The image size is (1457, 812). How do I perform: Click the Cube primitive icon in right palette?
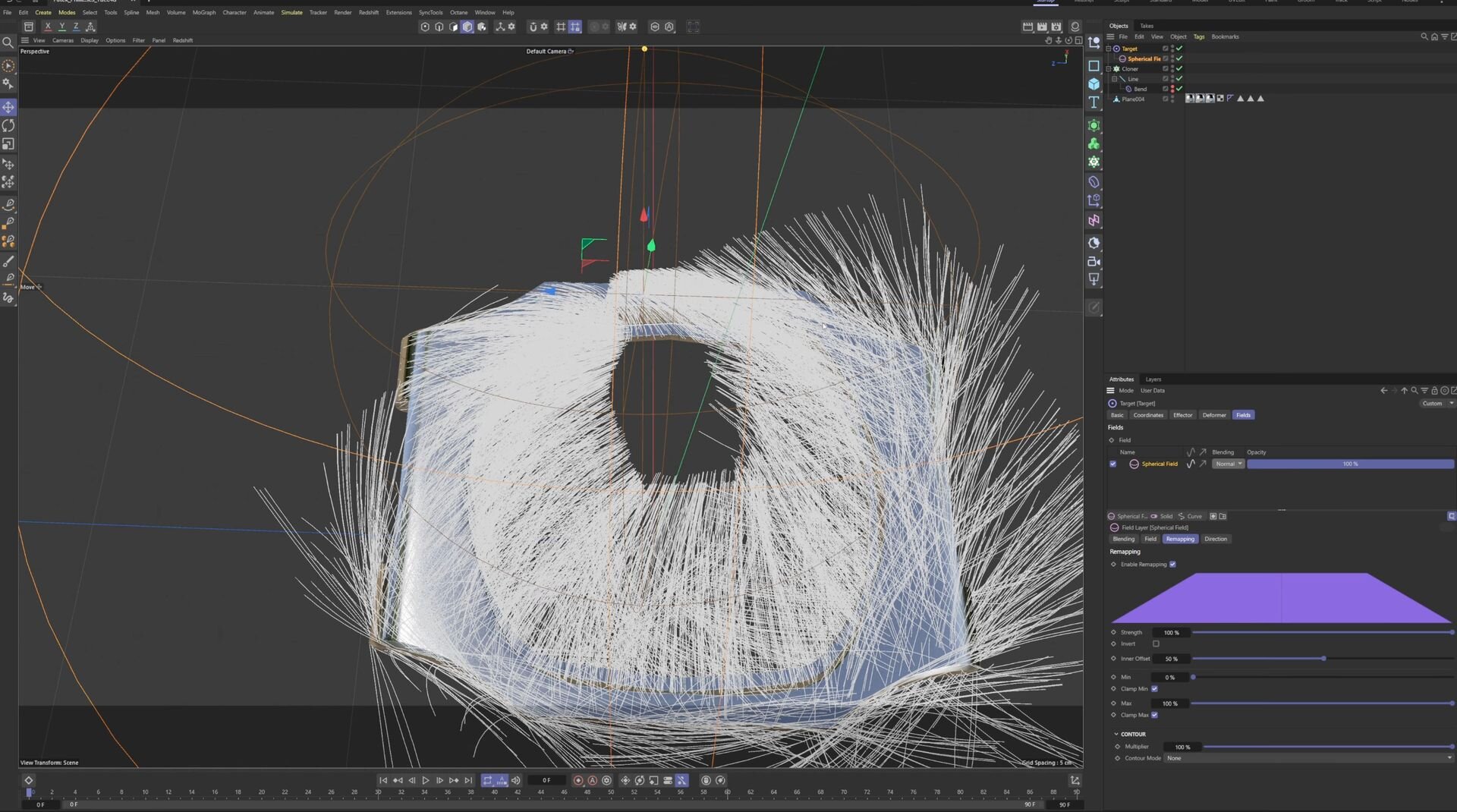click(x=1094, y=83)
